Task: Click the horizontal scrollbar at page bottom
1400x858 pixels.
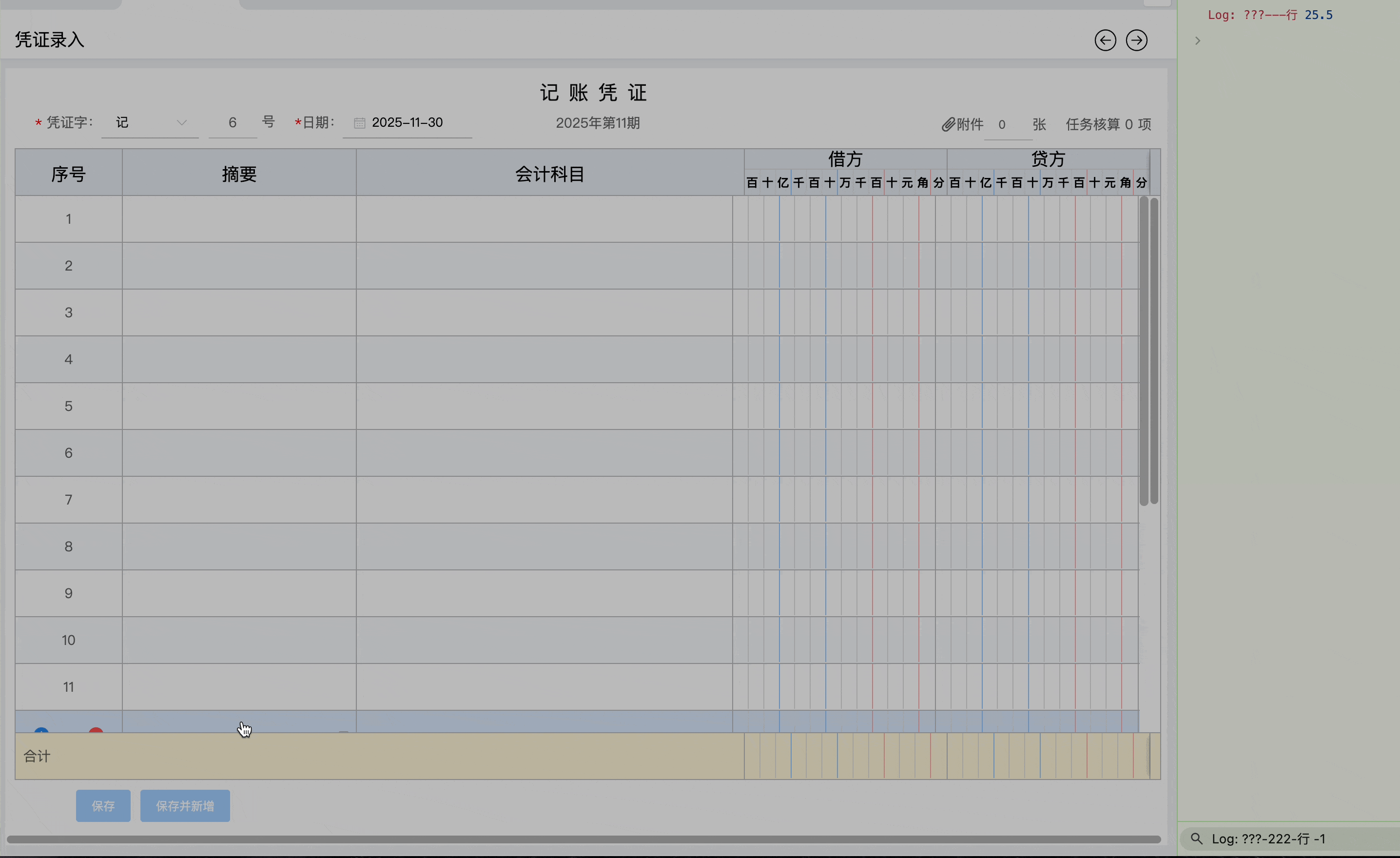Action: pyautogui.click(x=583, y=839)
